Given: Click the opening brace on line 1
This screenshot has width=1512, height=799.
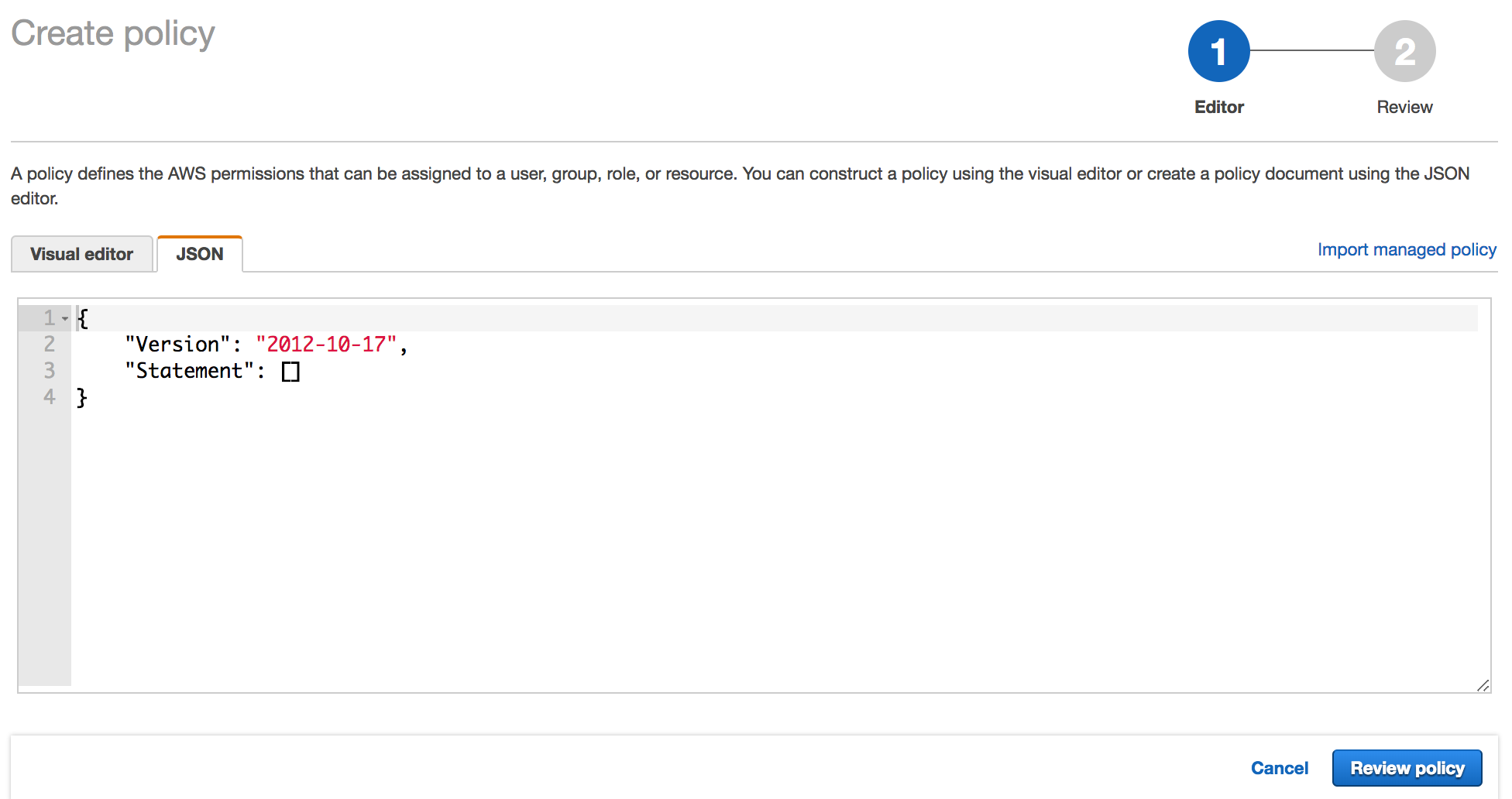Looking at the screenshot, I should click(x=83, y=318).
